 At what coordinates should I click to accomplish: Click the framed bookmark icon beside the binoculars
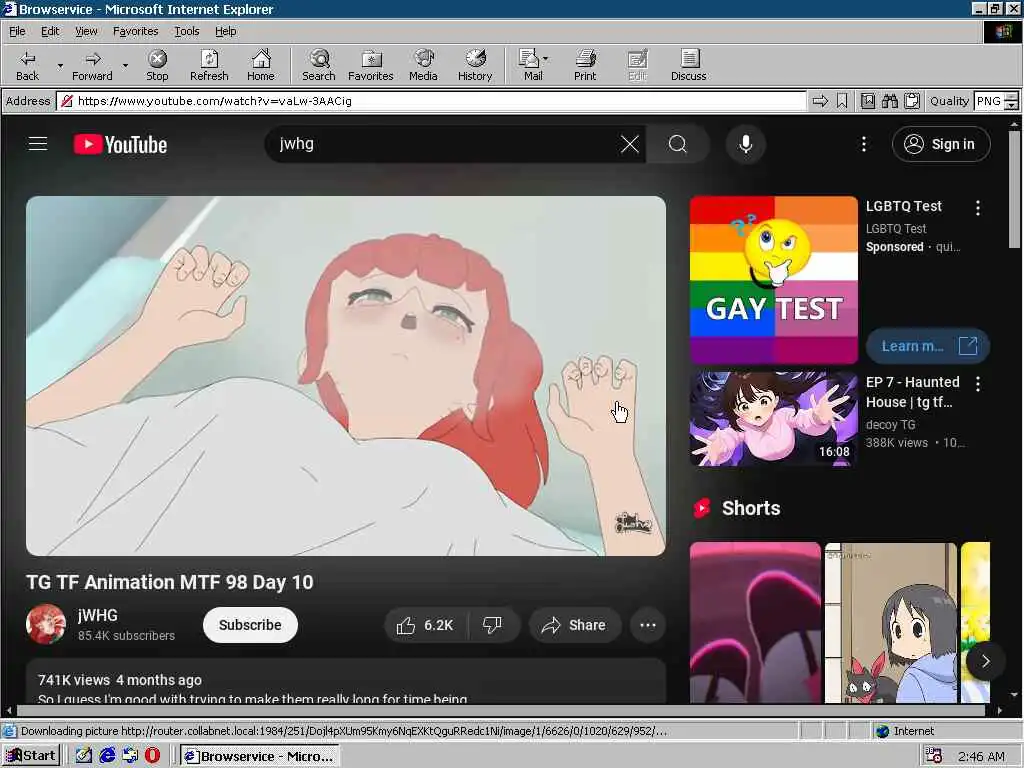(x=868, y=101)
